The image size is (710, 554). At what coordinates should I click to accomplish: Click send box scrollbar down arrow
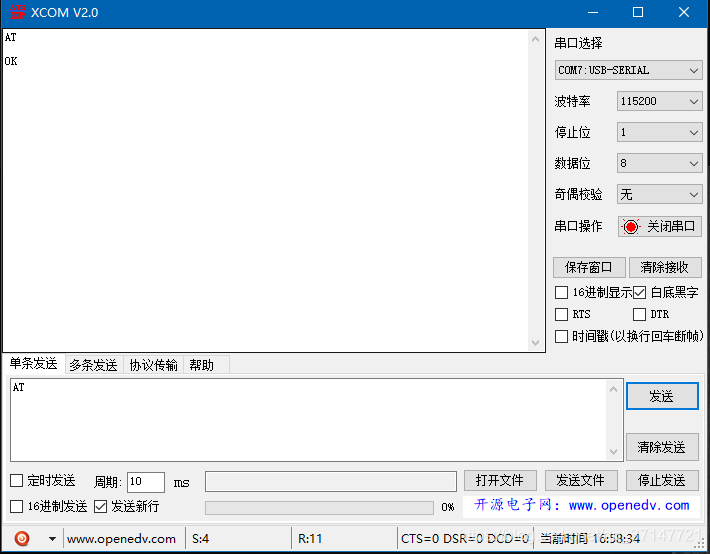(613, 452)
